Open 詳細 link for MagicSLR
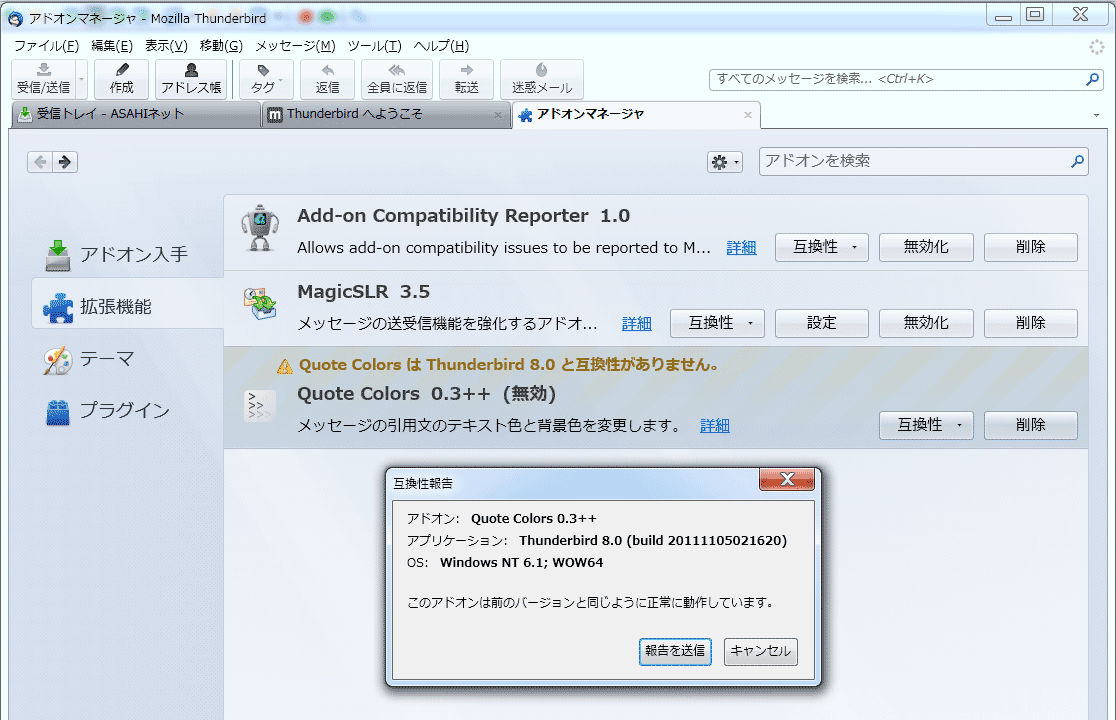This screenshot has height=720, width=1116. 636,324
